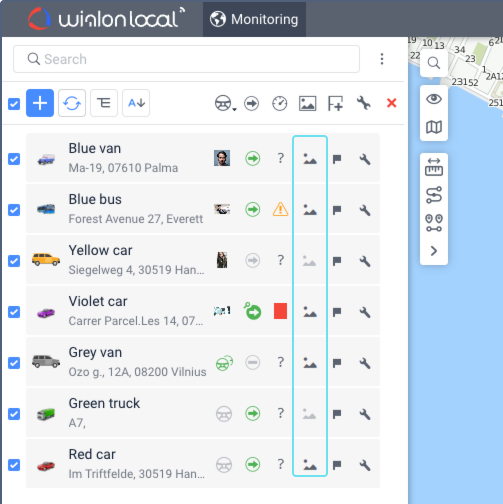Image resolution: width=503 pixels, height=504 pixels.
Task: Open the Monitoring tab
Action: pos(254,19)
